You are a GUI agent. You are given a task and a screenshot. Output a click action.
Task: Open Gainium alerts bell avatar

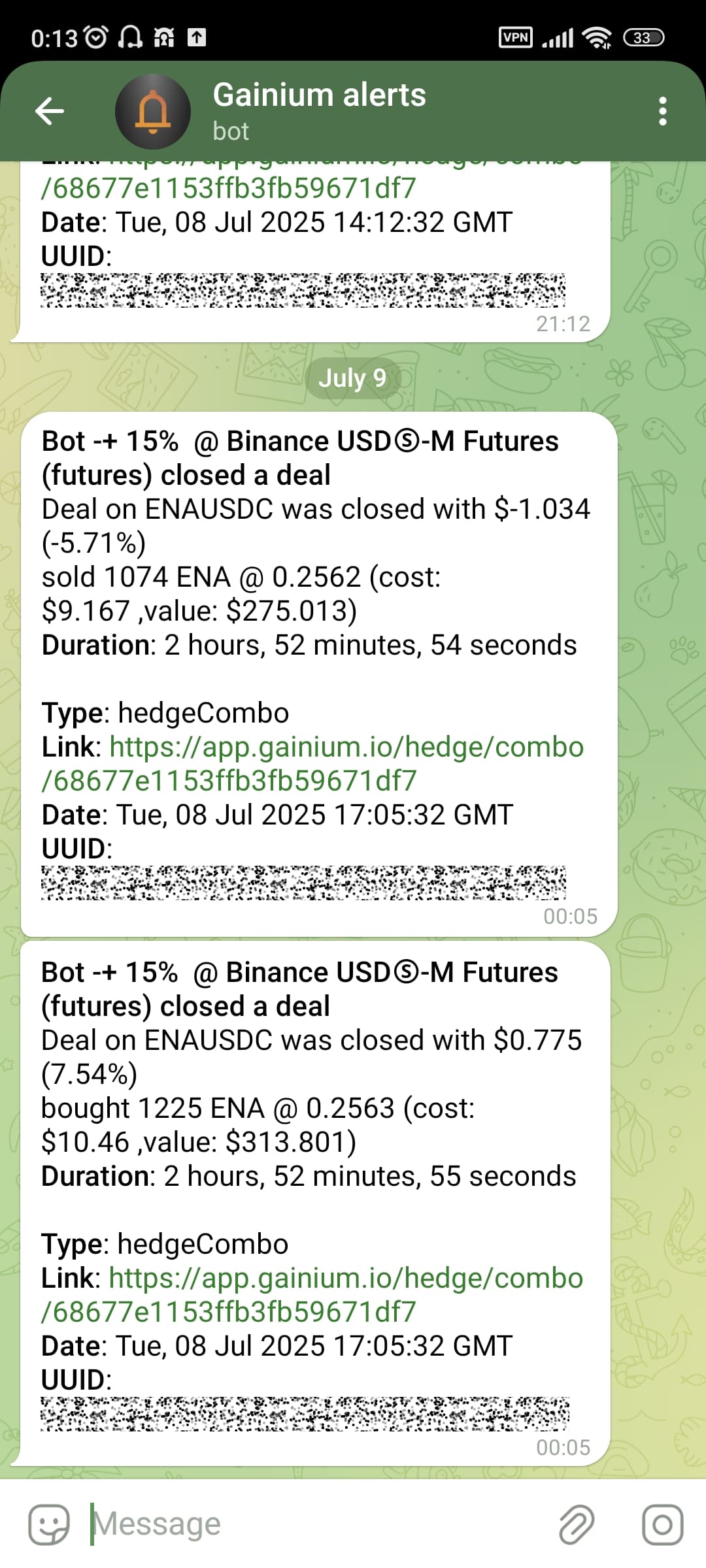click(x=152, y=112)
